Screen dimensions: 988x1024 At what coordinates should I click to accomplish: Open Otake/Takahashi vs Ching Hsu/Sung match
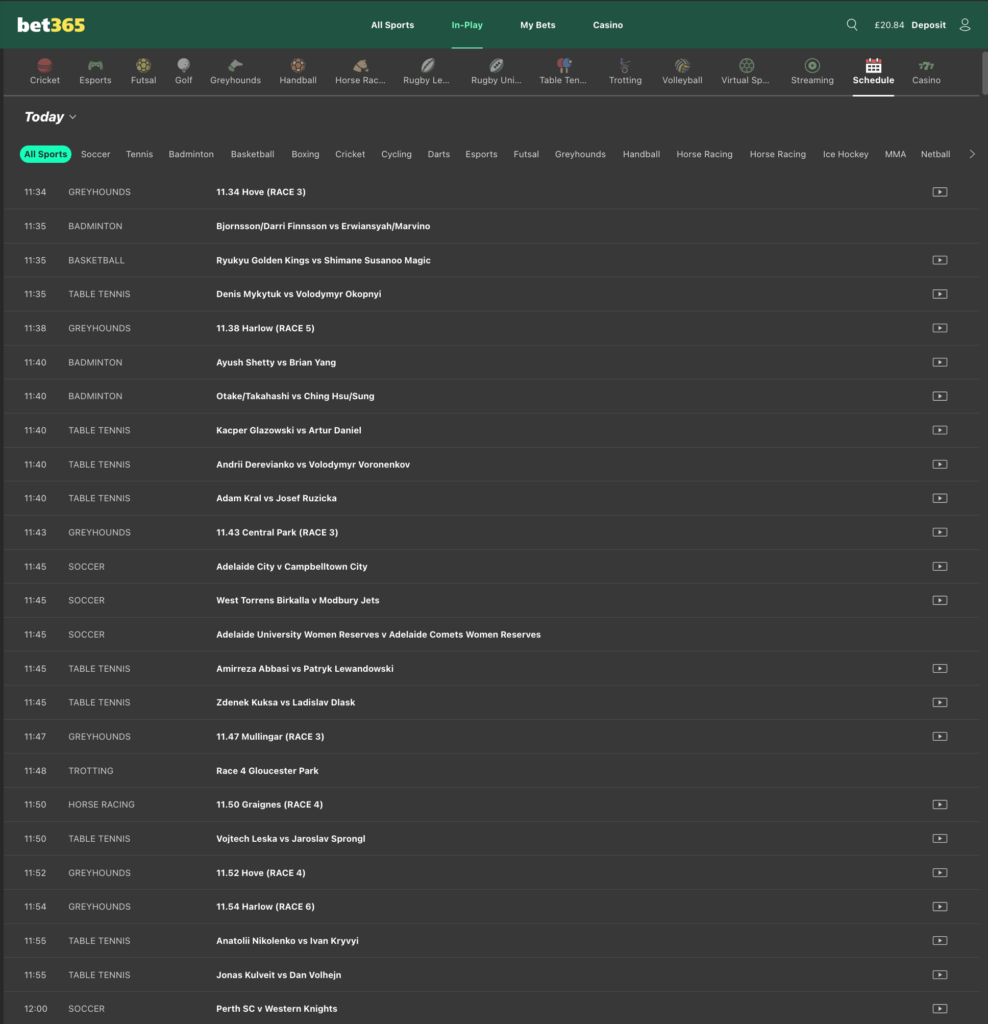tap(295, 396)
